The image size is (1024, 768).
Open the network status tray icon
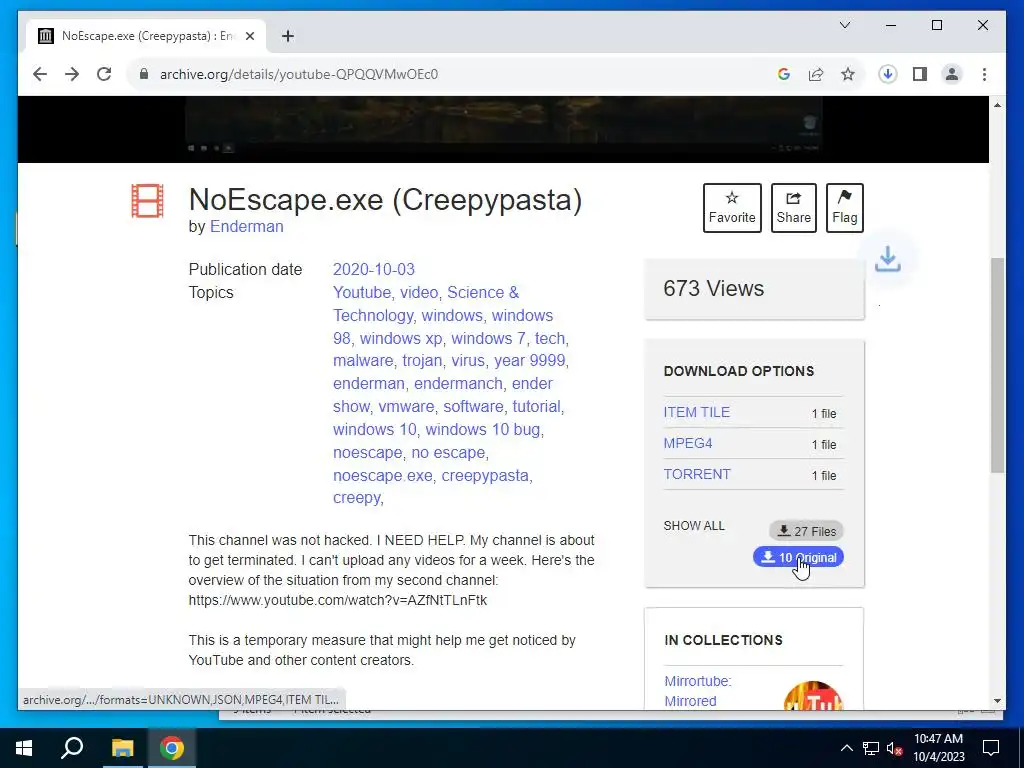coord(871,748)
